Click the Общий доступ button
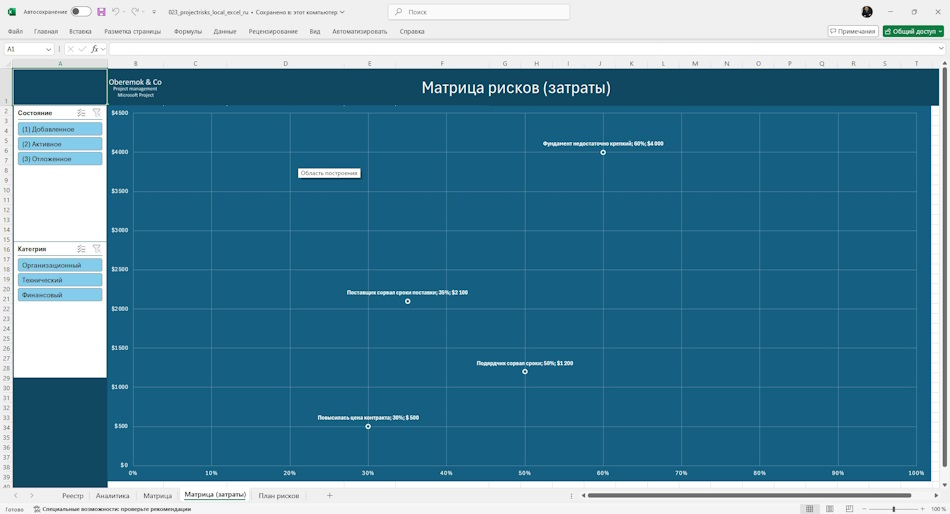The image size is (950, 514). 913,32
